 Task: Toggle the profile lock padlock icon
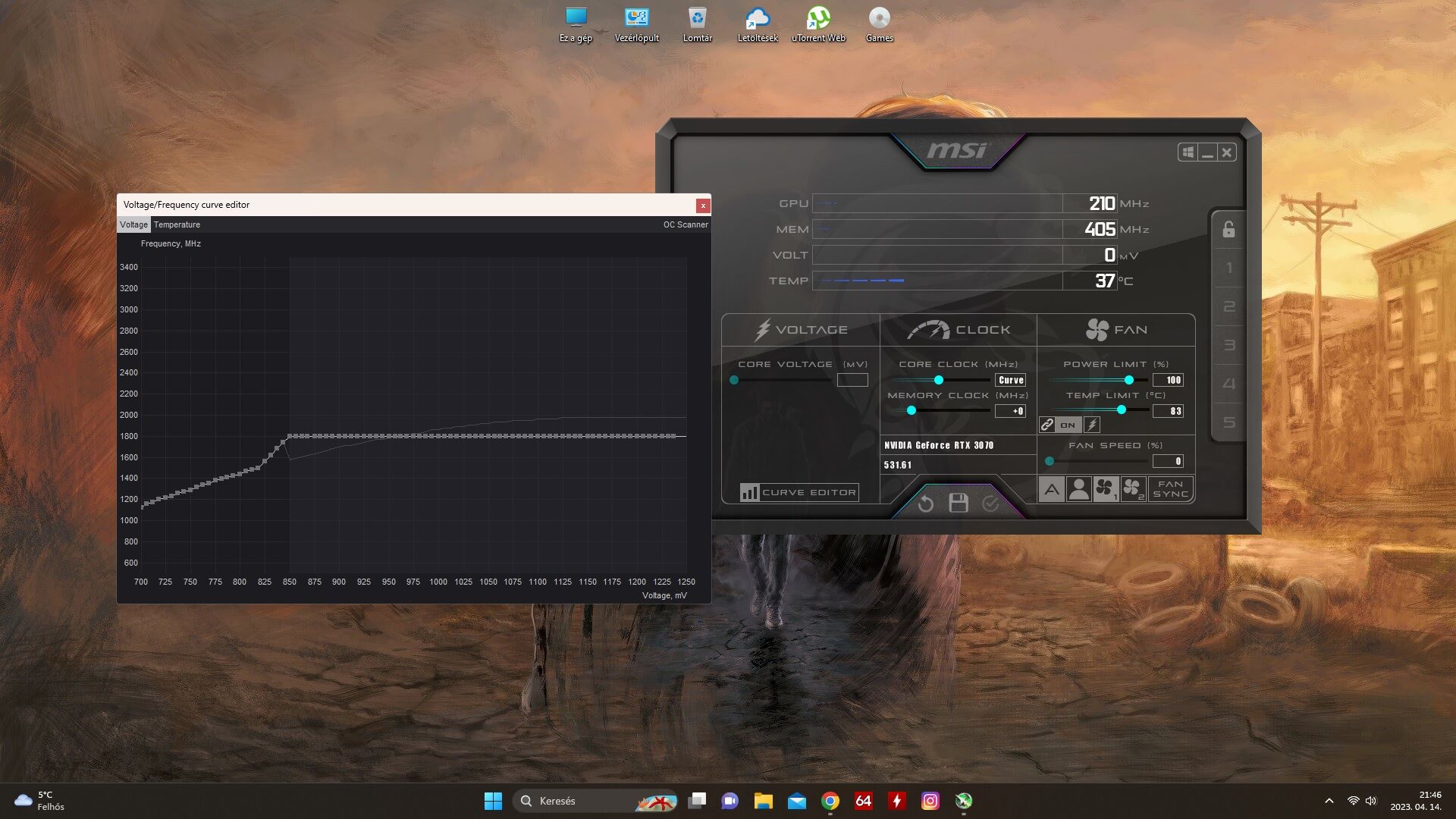(1228, 229)
